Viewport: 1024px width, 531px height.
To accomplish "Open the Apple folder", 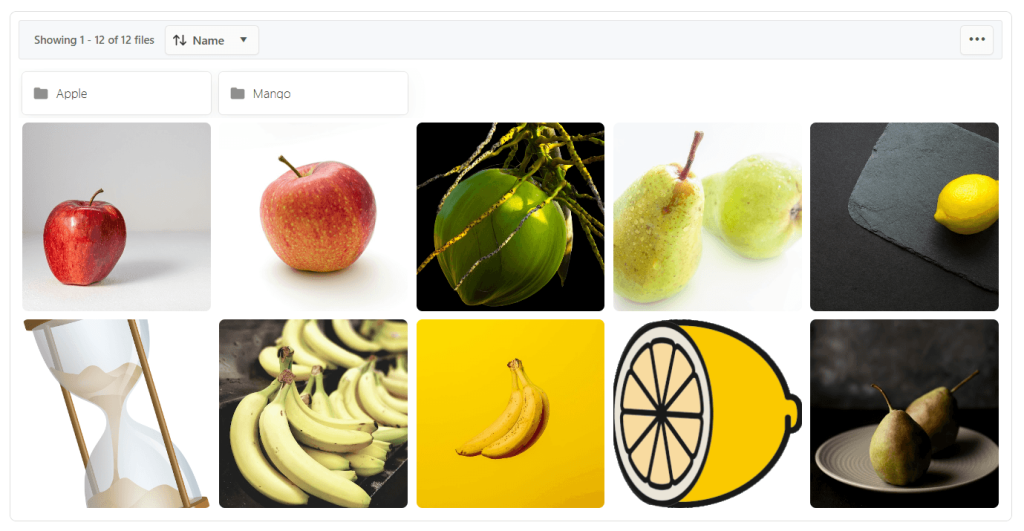I will pos(117,93).
